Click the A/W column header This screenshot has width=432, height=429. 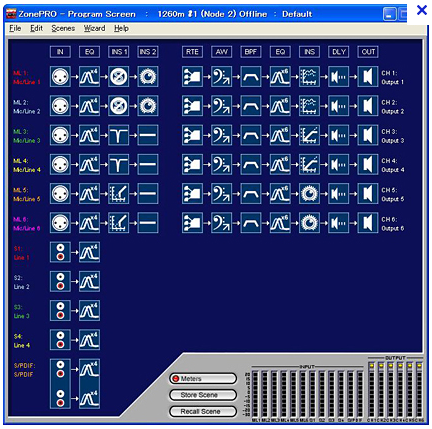(222, 52)
